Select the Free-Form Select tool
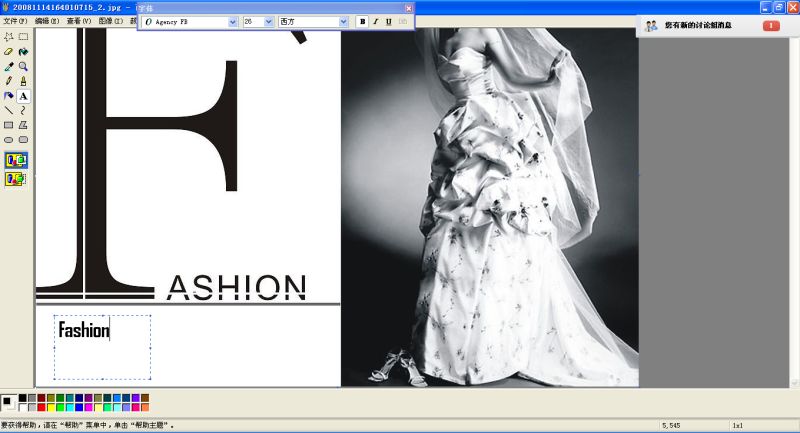Viewport: 800px width, 433px height. (9, 37)
